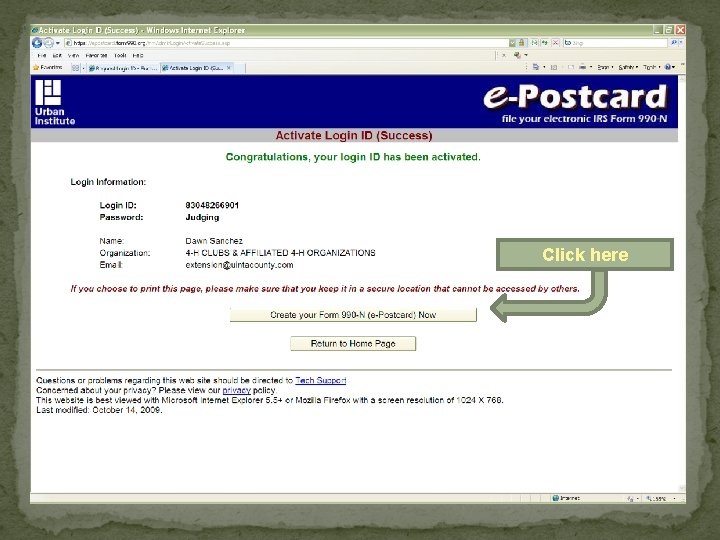Minimize the Internet Explorer window
Screen dimensions: 720x540
(x=658, y=30)
